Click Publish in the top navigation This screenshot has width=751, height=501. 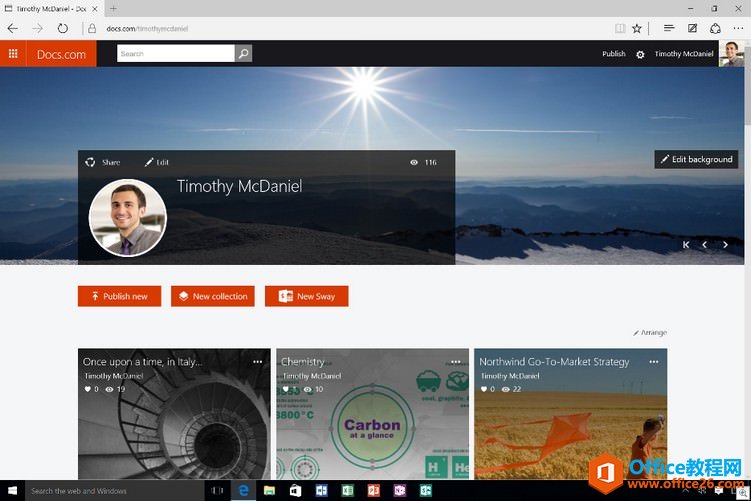(x=614, y=54)
